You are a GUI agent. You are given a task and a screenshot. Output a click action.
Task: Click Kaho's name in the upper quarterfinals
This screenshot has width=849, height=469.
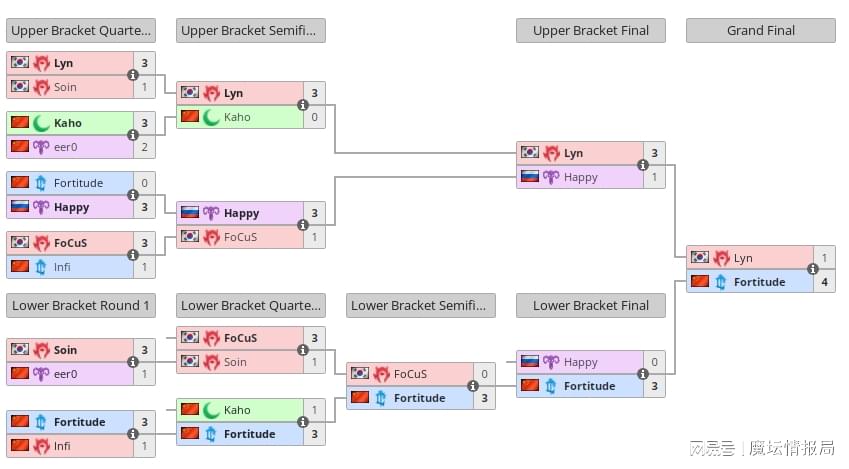(68, 123)
